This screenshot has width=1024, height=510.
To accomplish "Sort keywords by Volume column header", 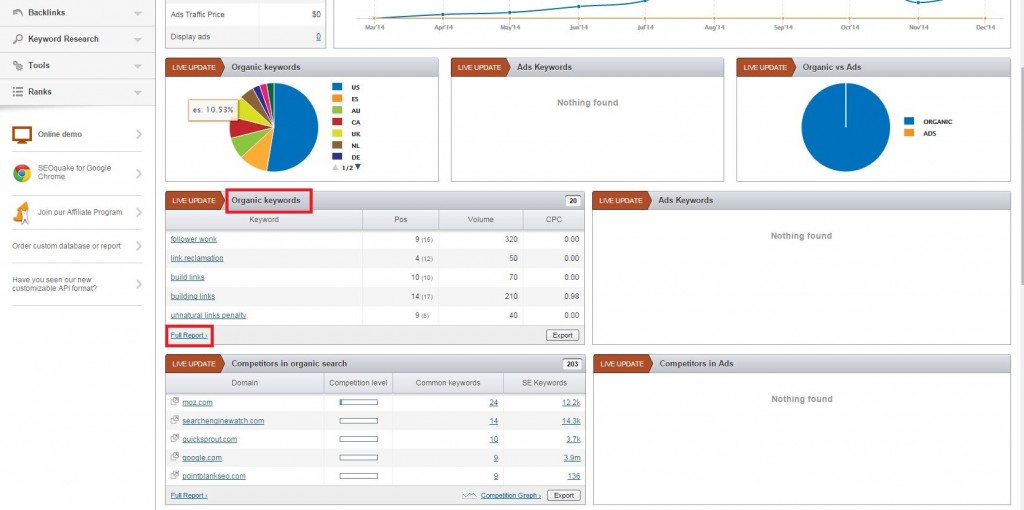I will pos(481,219).
